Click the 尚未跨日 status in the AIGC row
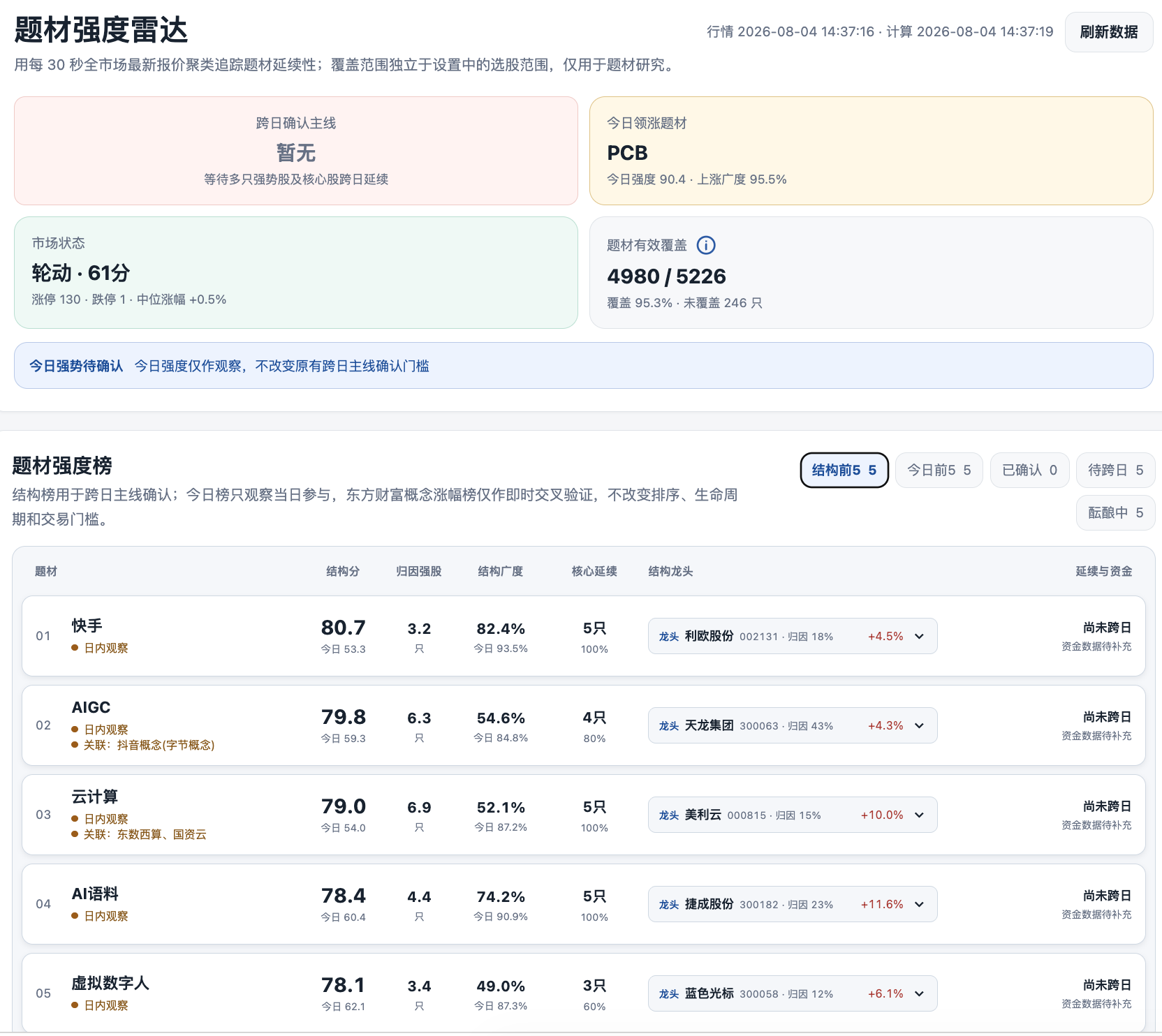The width and height of the screenshot is (1162, 1036). [1108, 717]
